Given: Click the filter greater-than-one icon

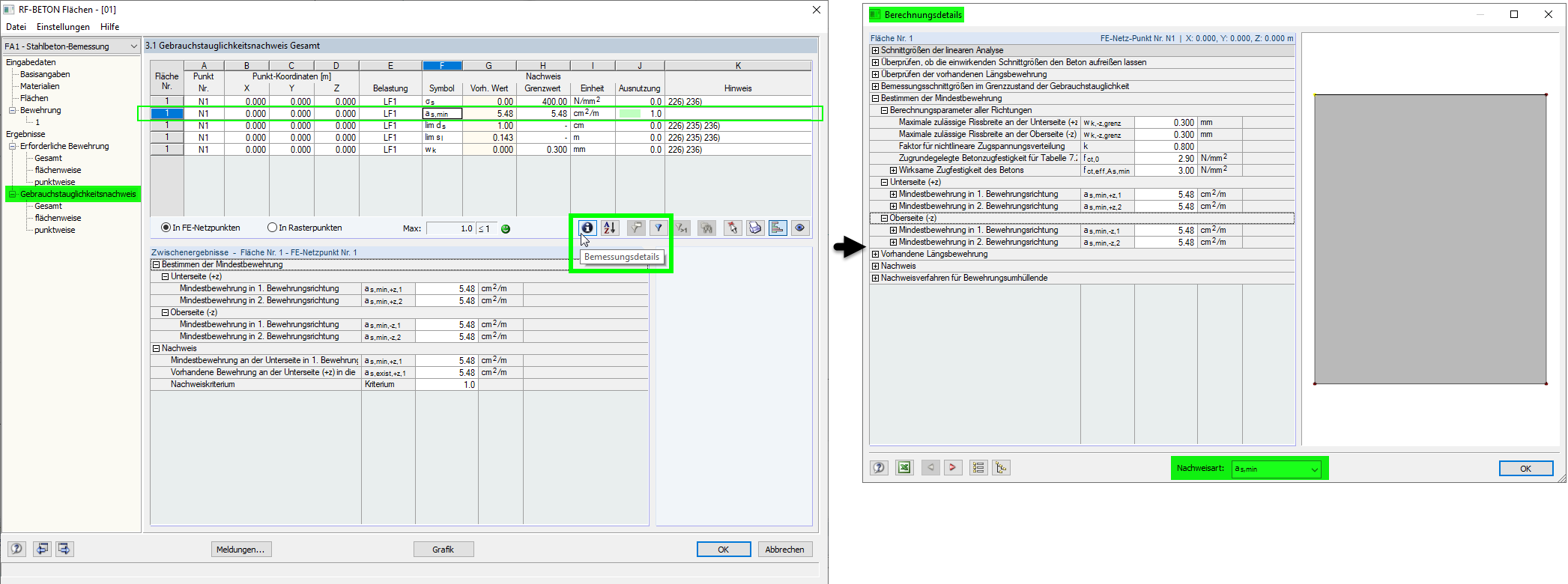Looking at the screenshot, I should (x=682, y=228).
